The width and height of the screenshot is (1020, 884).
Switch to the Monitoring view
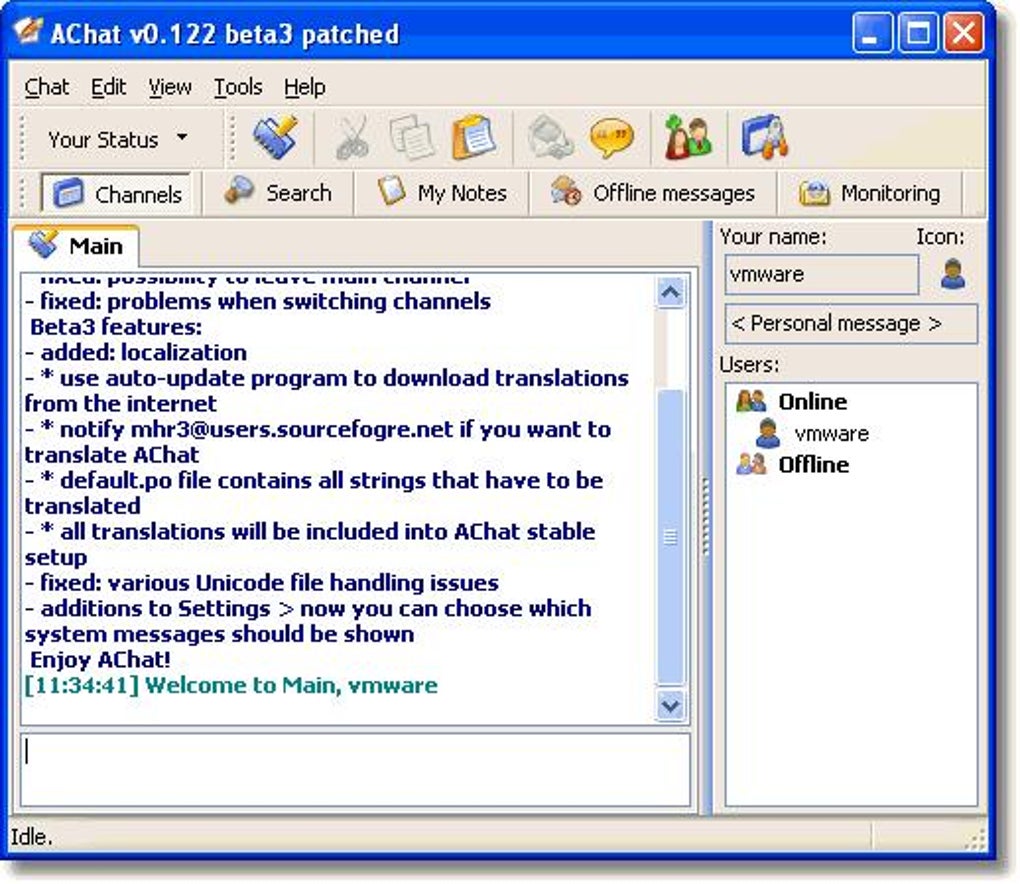point(868,193)
